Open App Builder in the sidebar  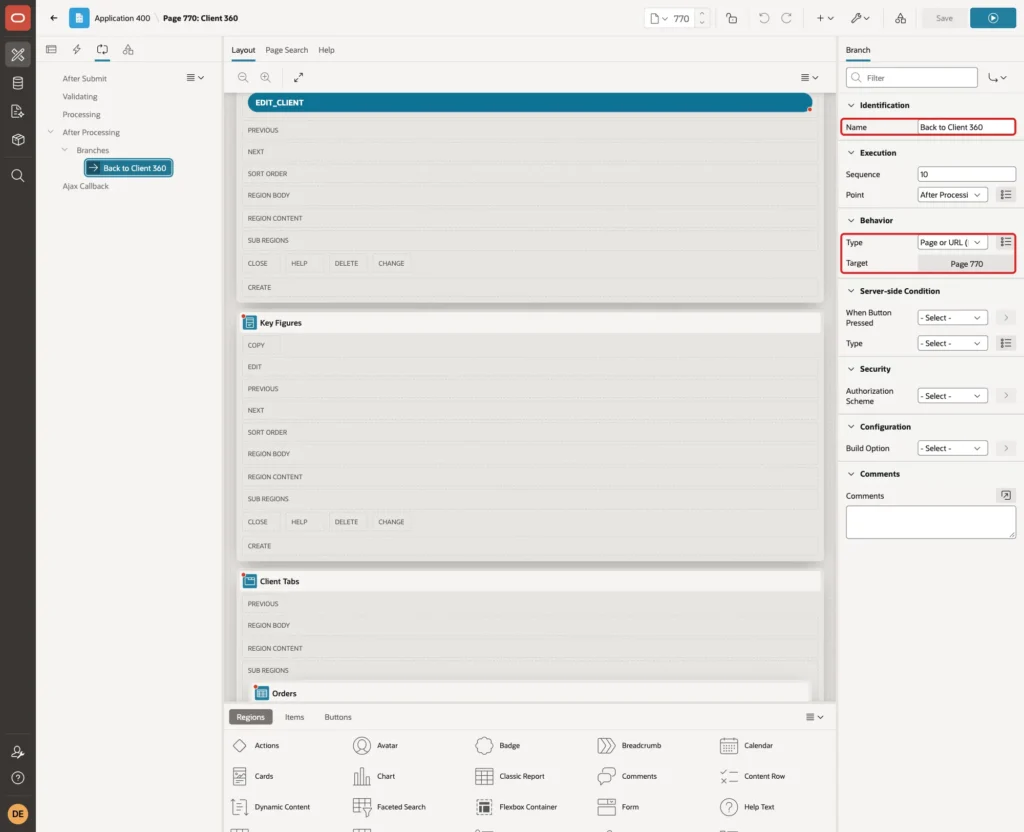tap(18, 55)
